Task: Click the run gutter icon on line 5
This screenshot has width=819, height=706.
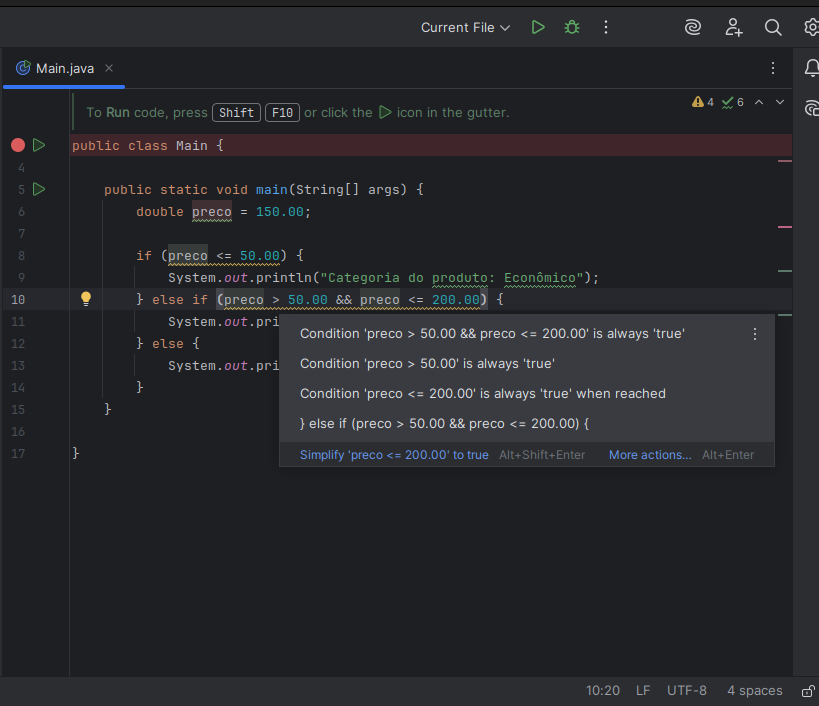Action: coord(39,189)
